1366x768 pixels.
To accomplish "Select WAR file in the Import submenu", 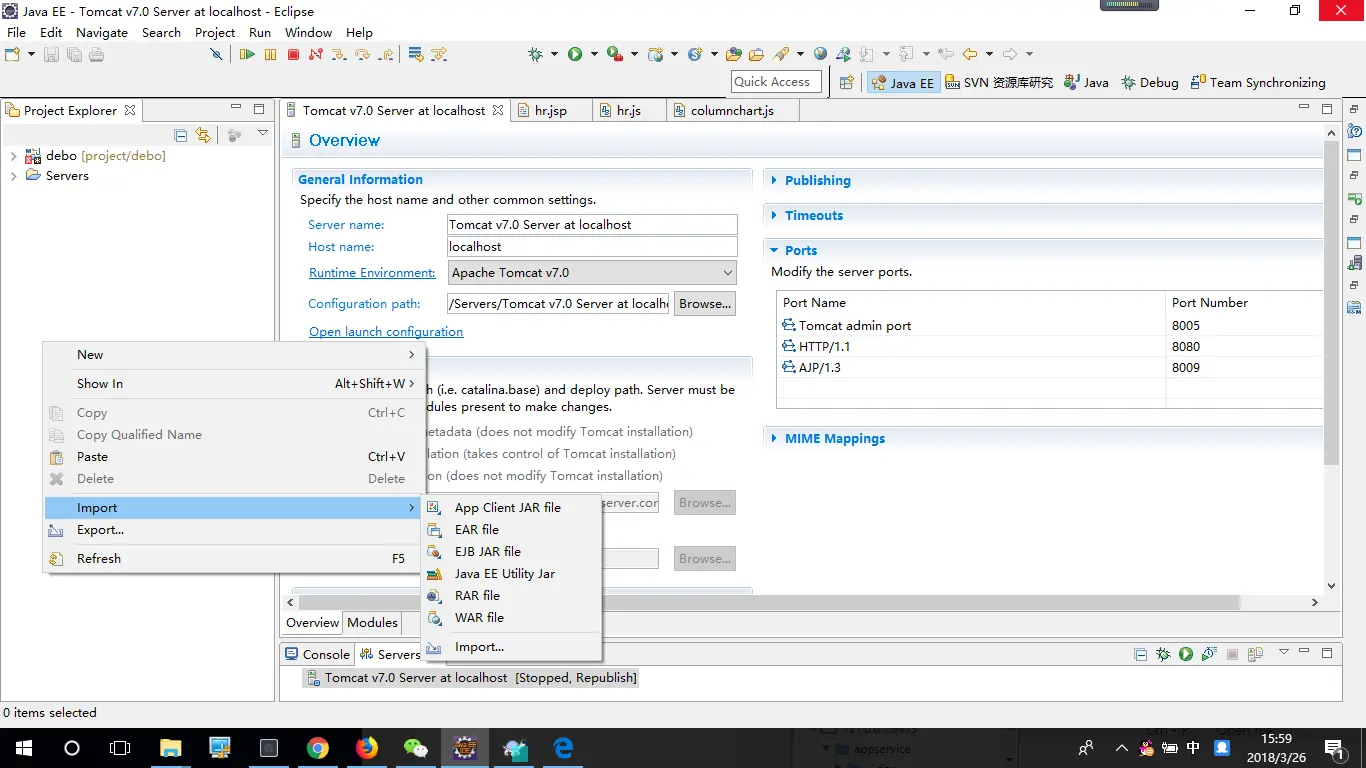I will [x=511, y=618].
